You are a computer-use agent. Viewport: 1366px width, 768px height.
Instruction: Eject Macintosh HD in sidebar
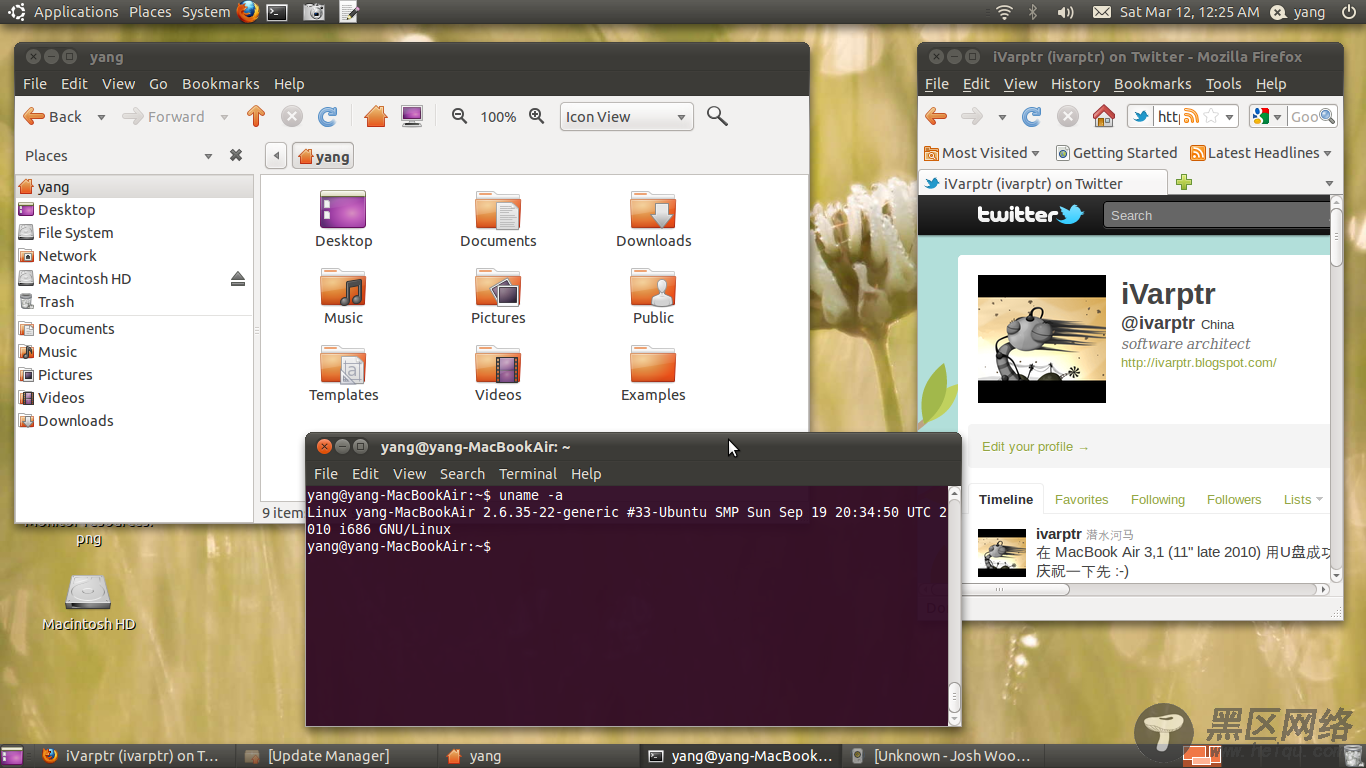[237, 279]
